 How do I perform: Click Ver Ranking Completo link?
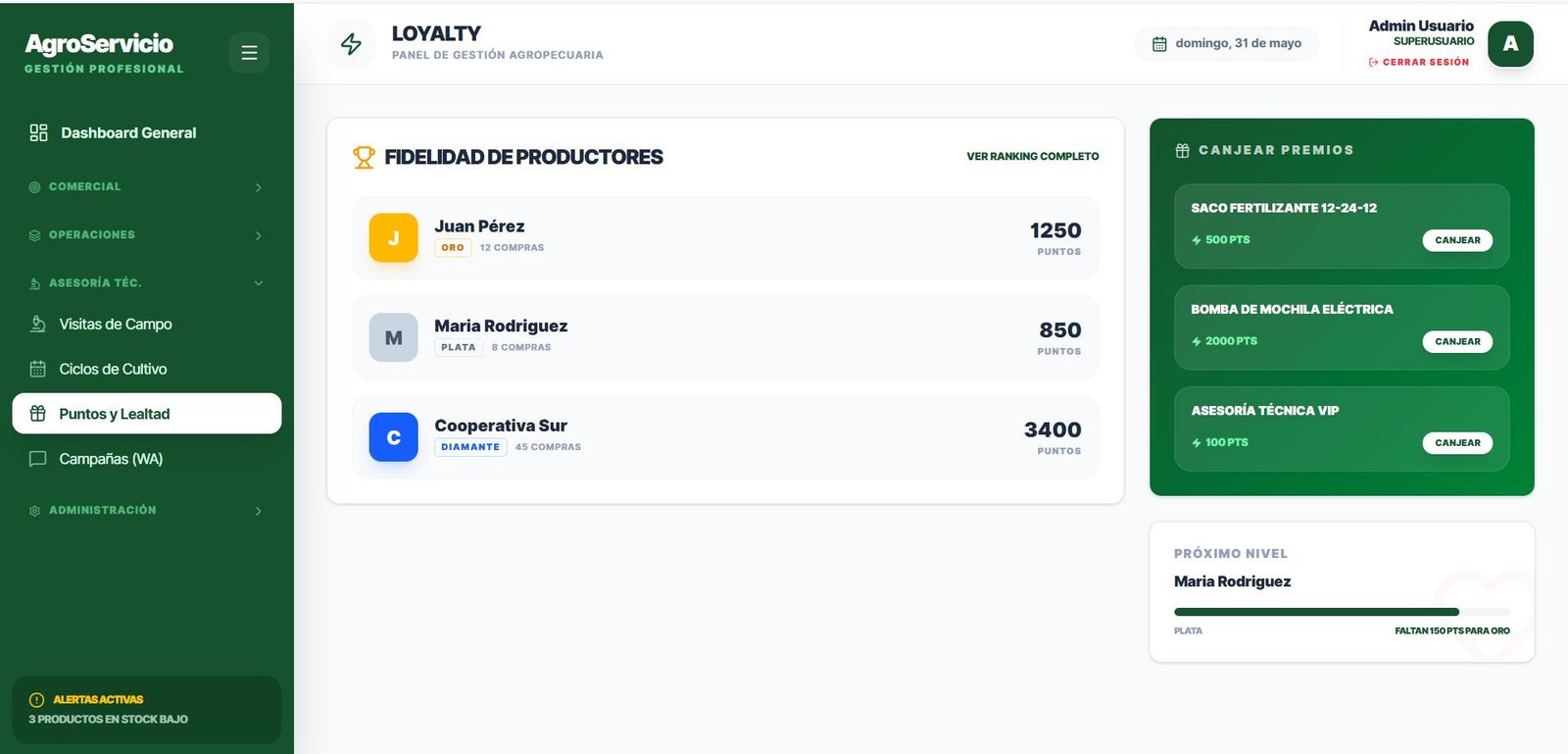(x=1033, y=157)
